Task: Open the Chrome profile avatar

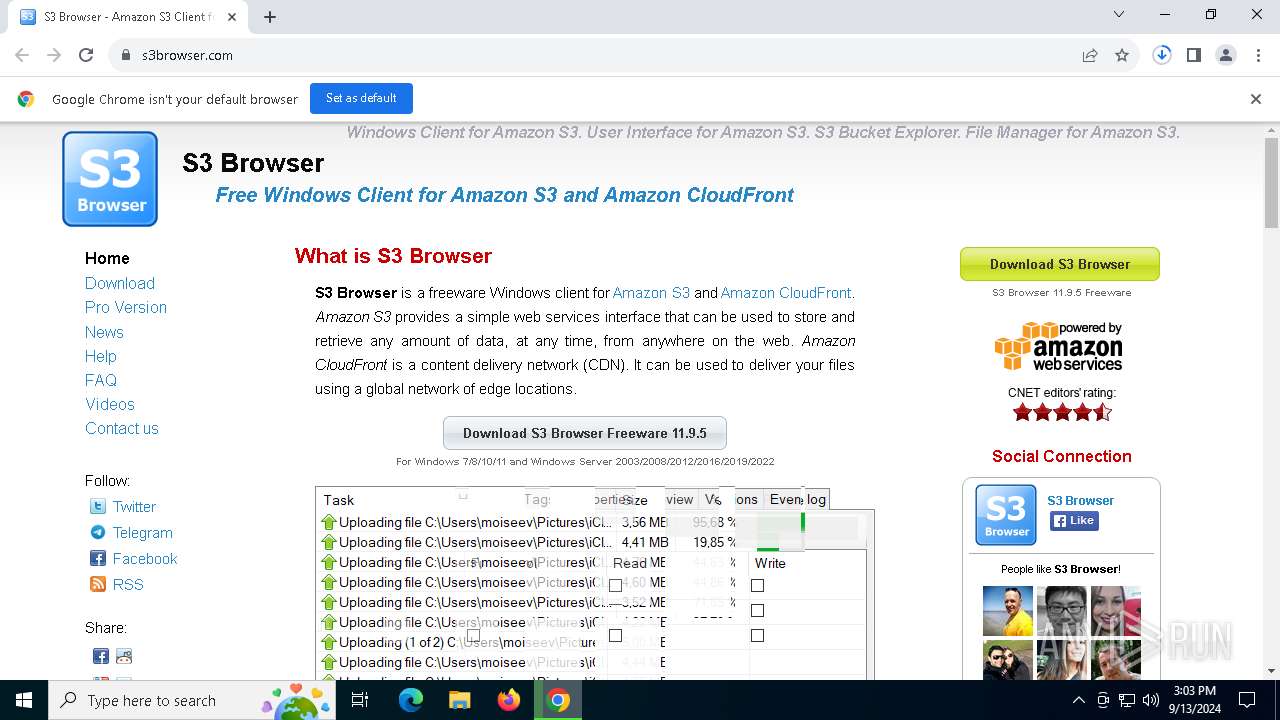Action: [1226, 55]
